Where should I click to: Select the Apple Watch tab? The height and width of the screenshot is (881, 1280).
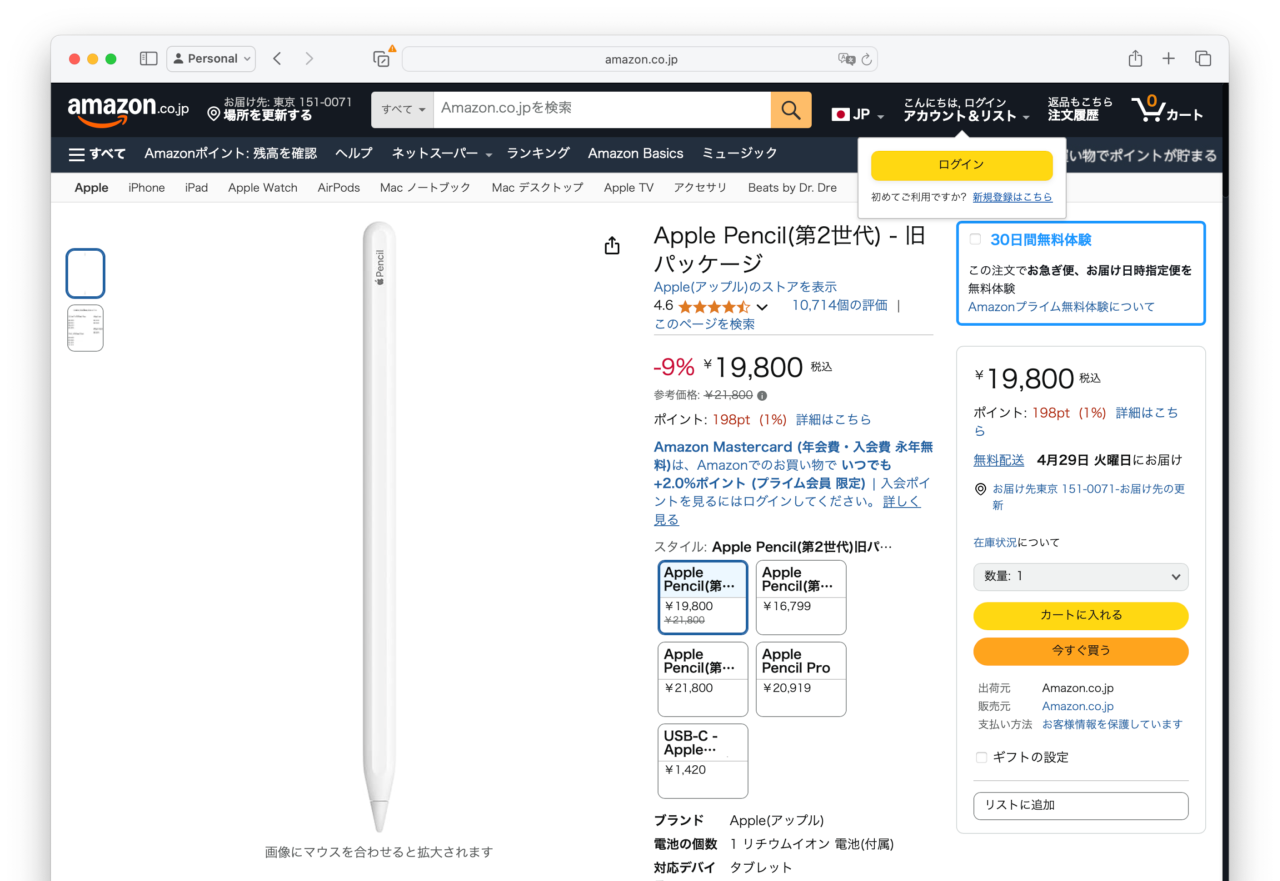(x=262, y=188)
